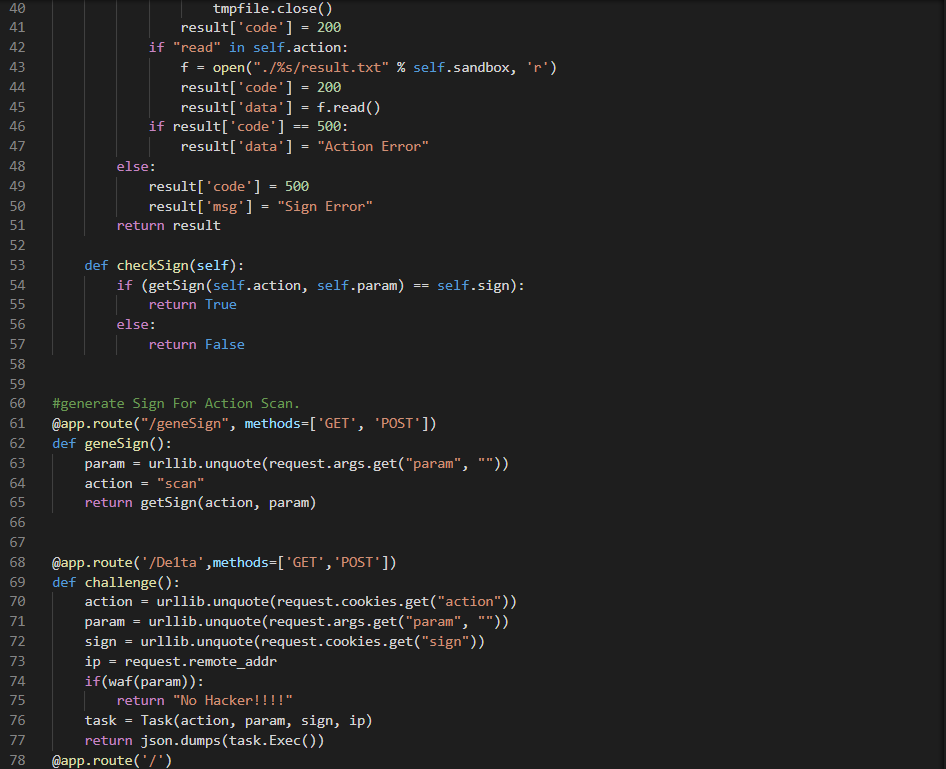Click line number 61 in the gutter

click(17, 423)
